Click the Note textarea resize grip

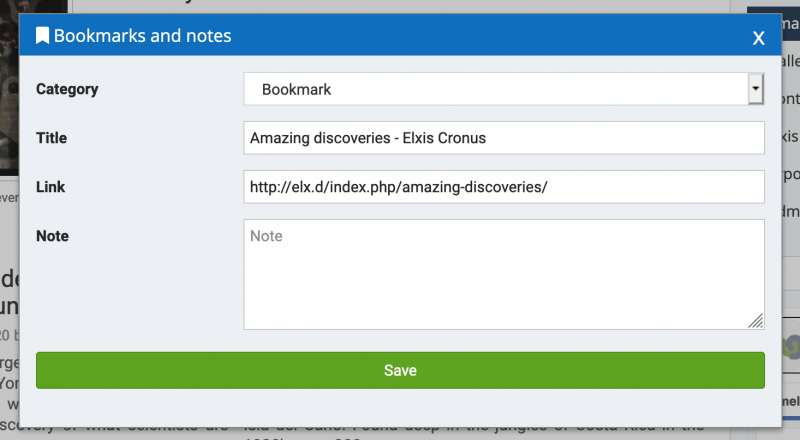756,321
